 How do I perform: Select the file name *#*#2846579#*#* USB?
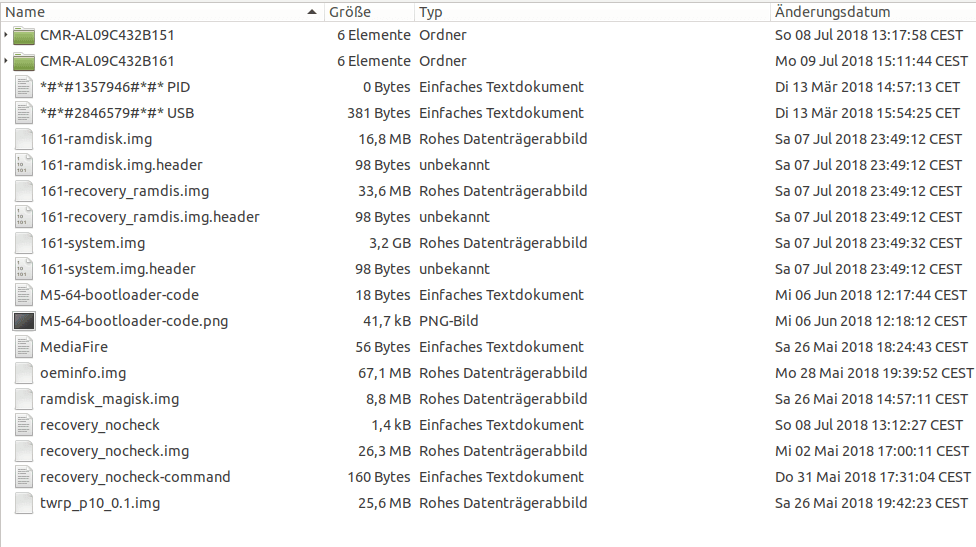tap(117, 113)
